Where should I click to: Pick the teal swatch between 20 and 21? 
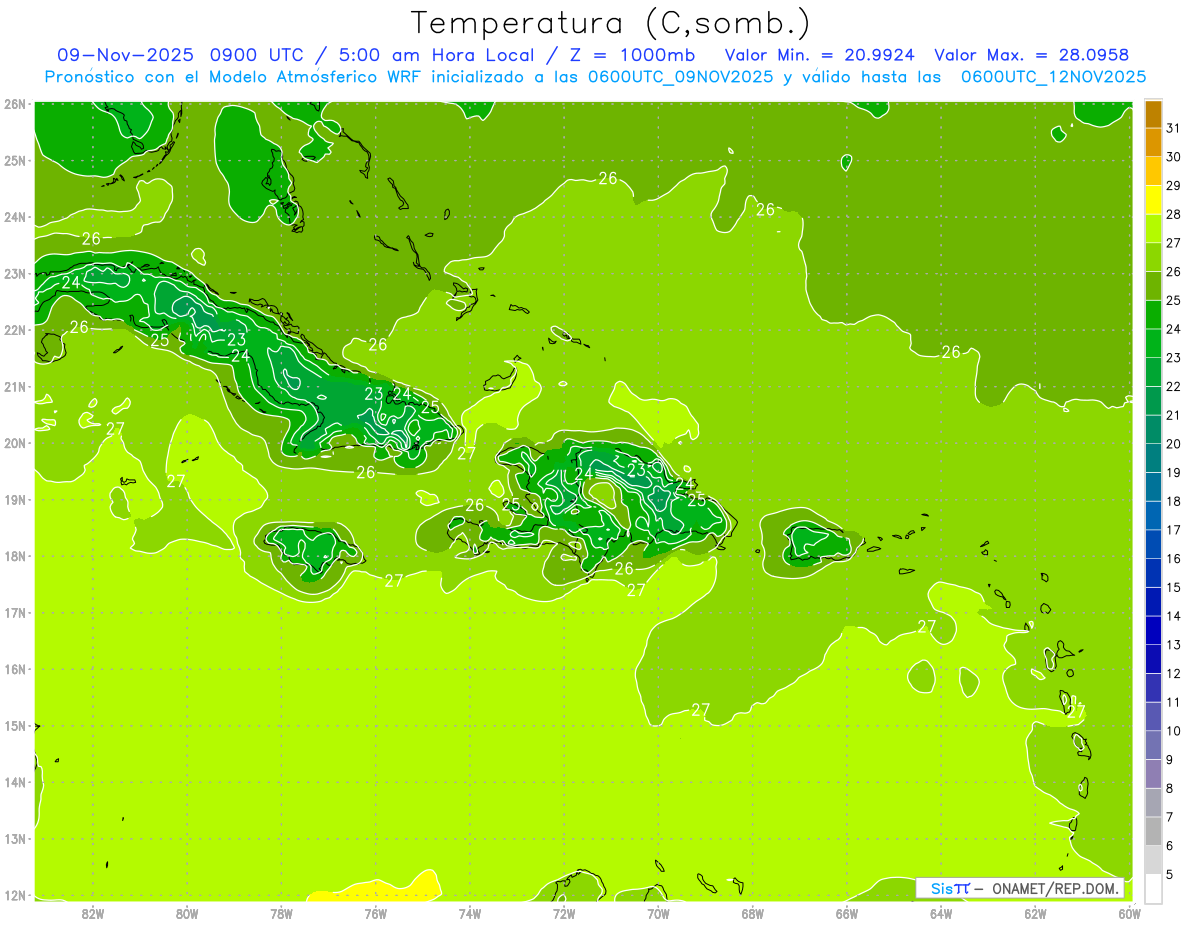click(1153, 430)
